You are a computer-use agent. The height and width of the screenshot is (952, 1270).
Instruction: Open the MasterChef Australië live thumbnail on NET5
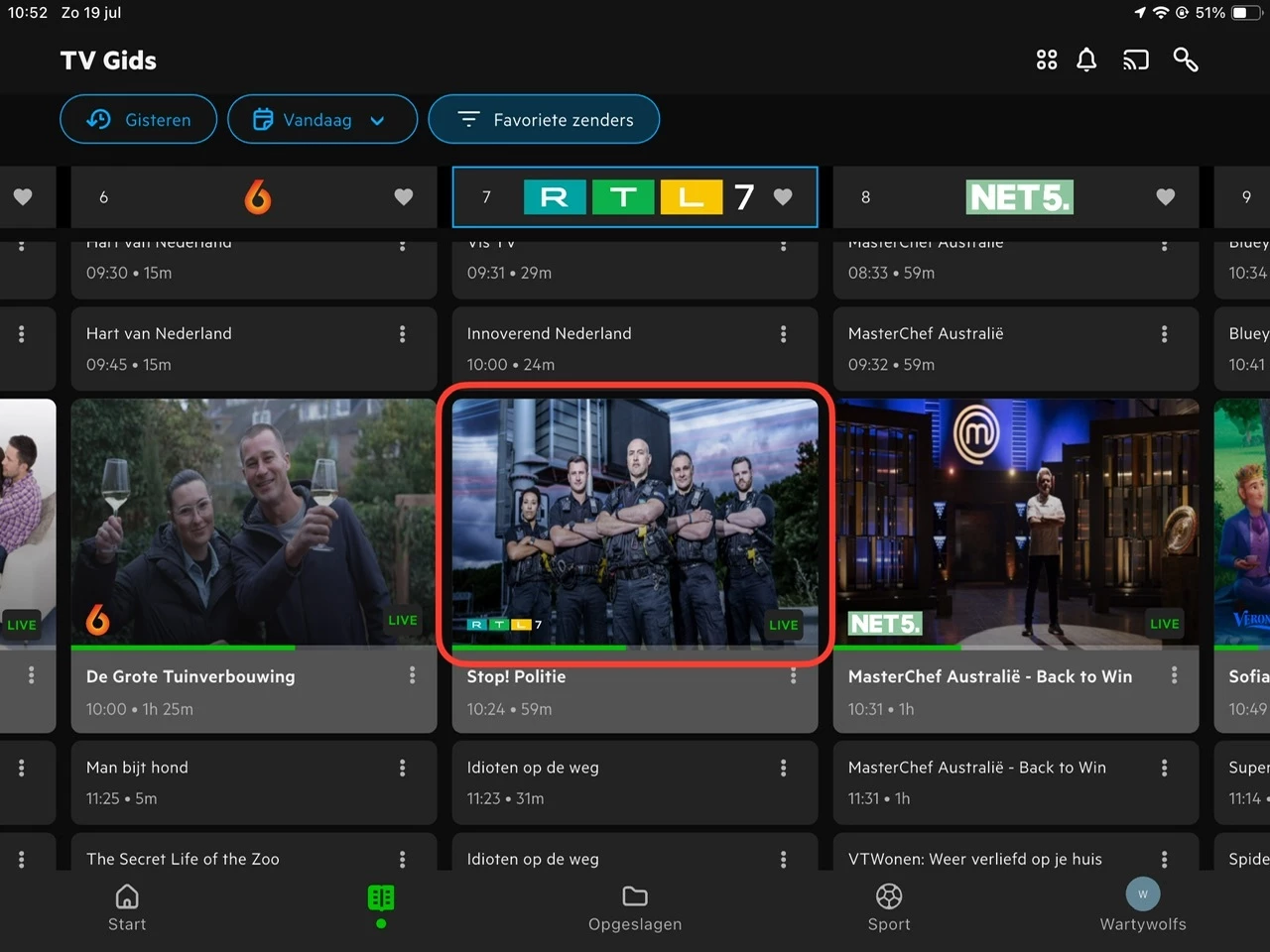(1016, 523)
